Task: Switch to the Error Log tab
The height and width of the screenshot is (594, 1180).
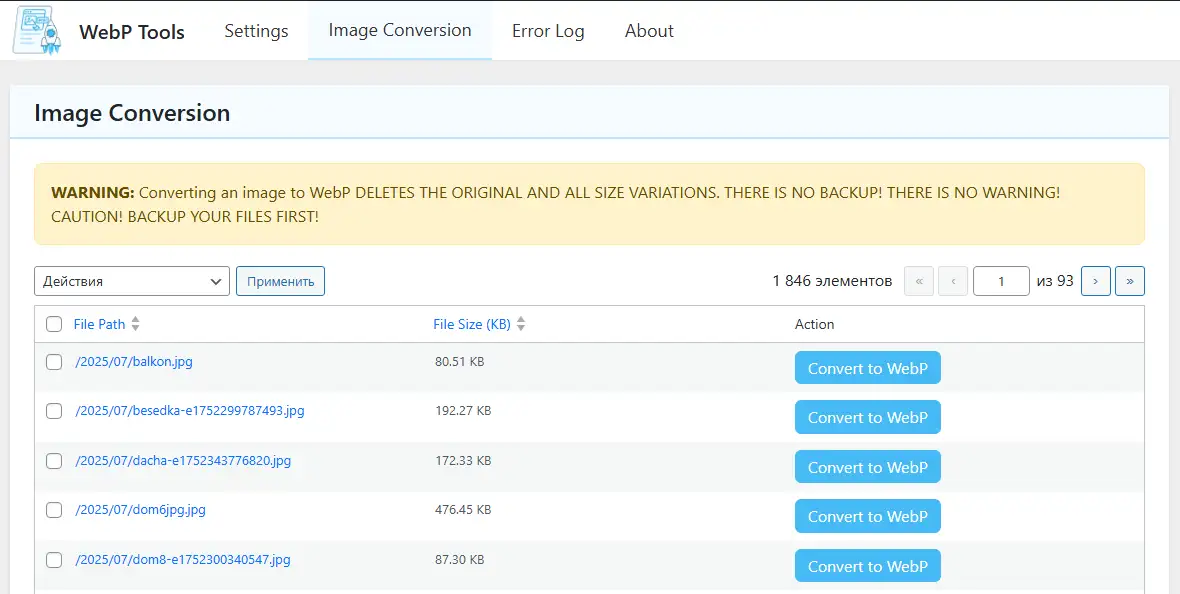Action: [548, 31]
